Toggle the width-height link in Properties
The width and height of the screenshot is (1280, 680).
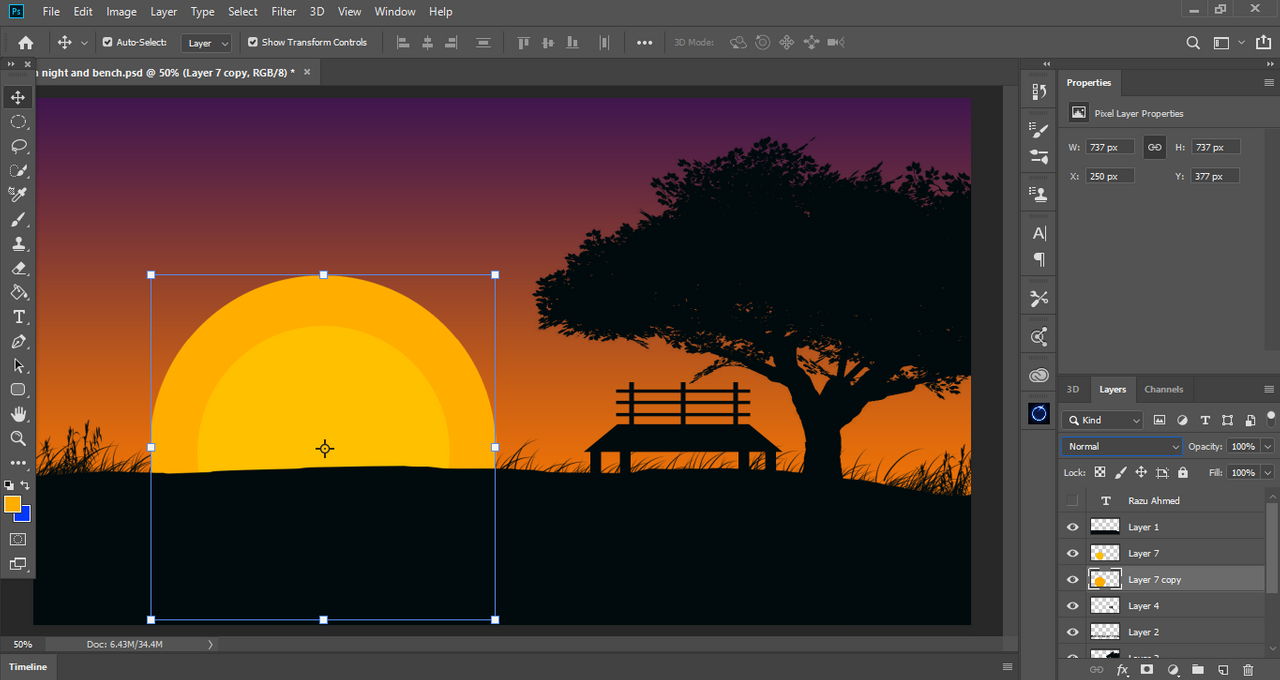[x=1154, y=147]
